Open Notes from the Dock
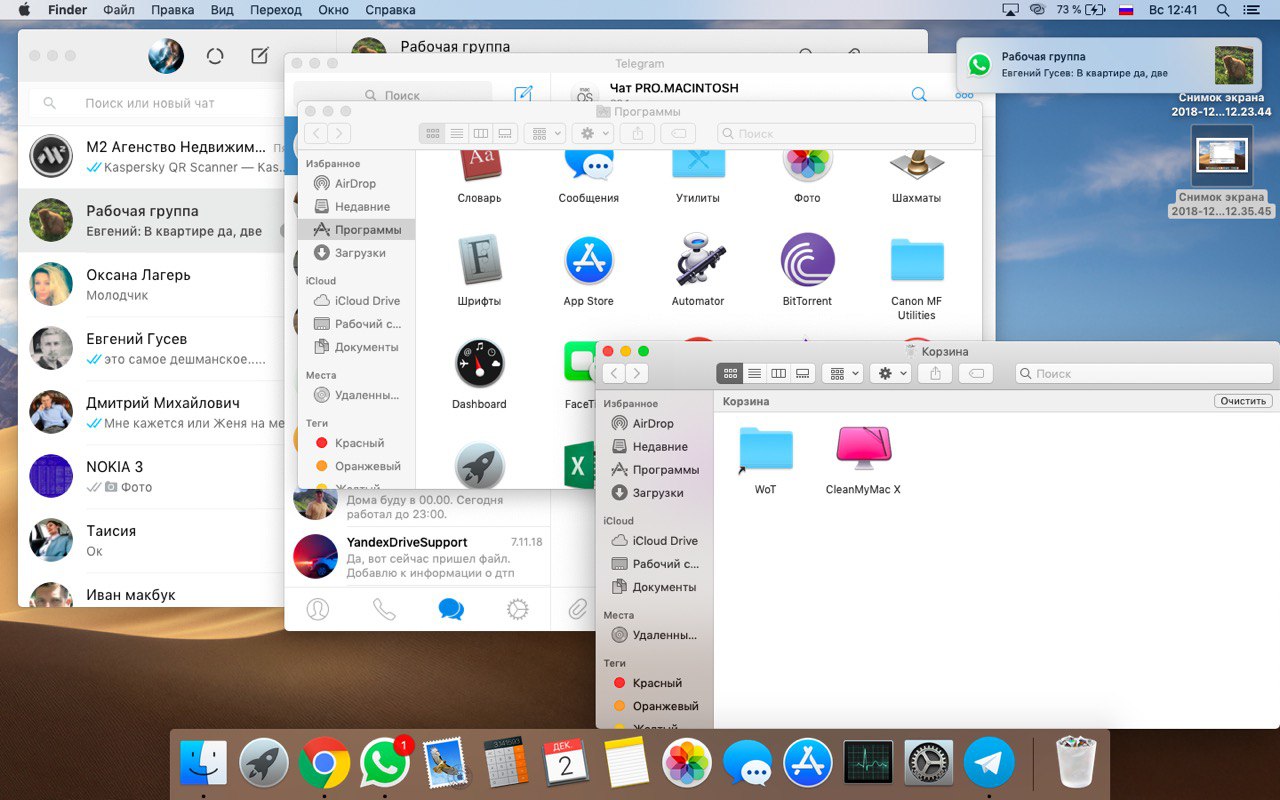The image size is (1280, 800). point(627,764)
